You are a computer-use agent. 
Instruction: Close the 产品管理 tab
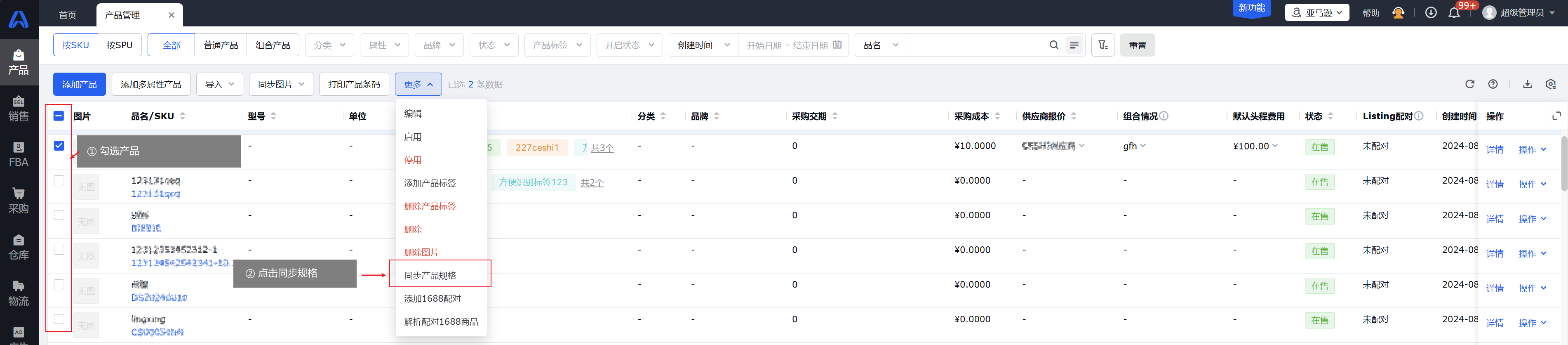pos(171,15)
